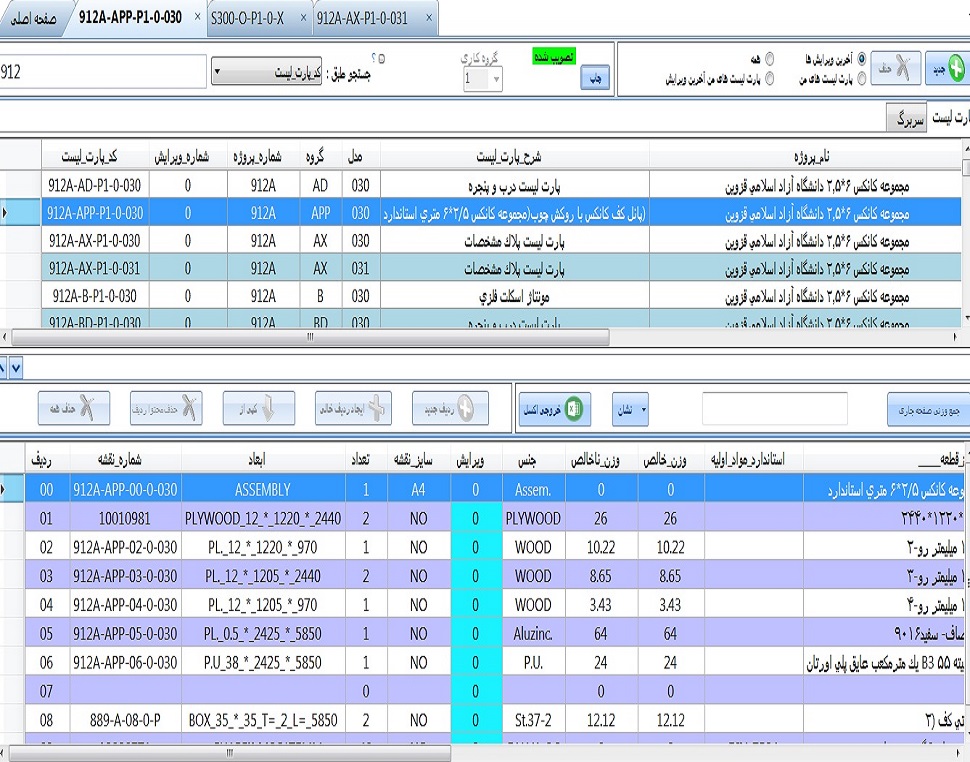Viewport: 970px width, 762px height.
Task: Select the آخرین ویرایش ها radio button
Action: [861, 59]
